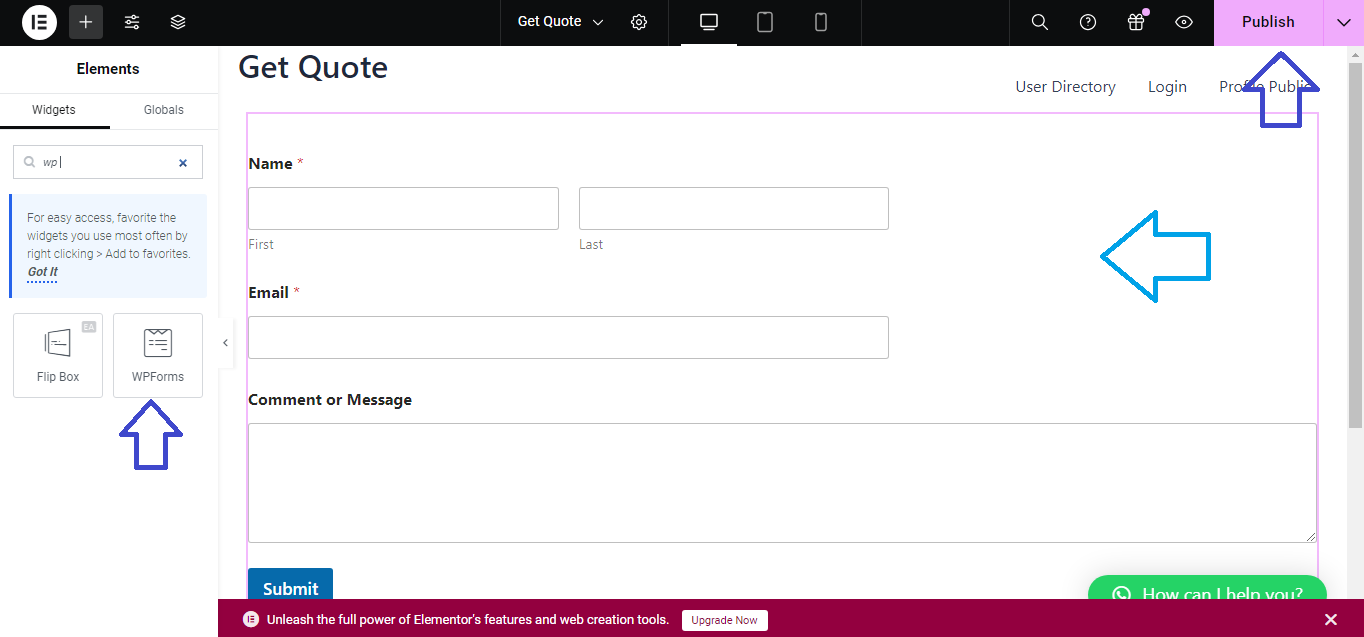
Task: Select the WPForms widget
Action: [x=158, y=355]
